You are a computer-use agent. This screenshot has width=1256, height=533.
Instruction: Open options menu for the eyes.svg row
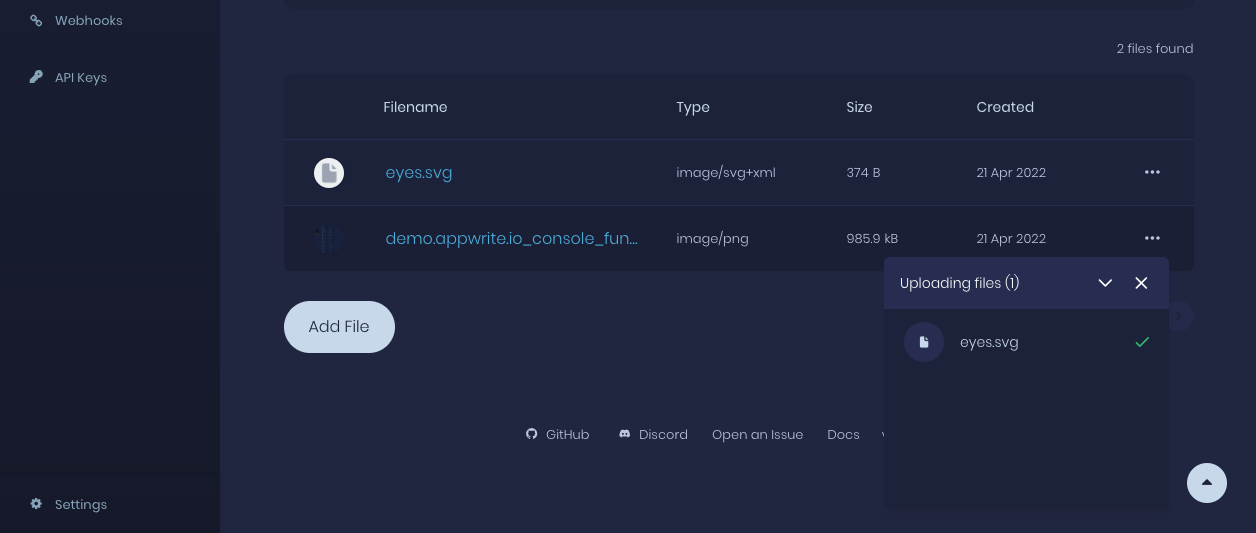[1152, 172]
